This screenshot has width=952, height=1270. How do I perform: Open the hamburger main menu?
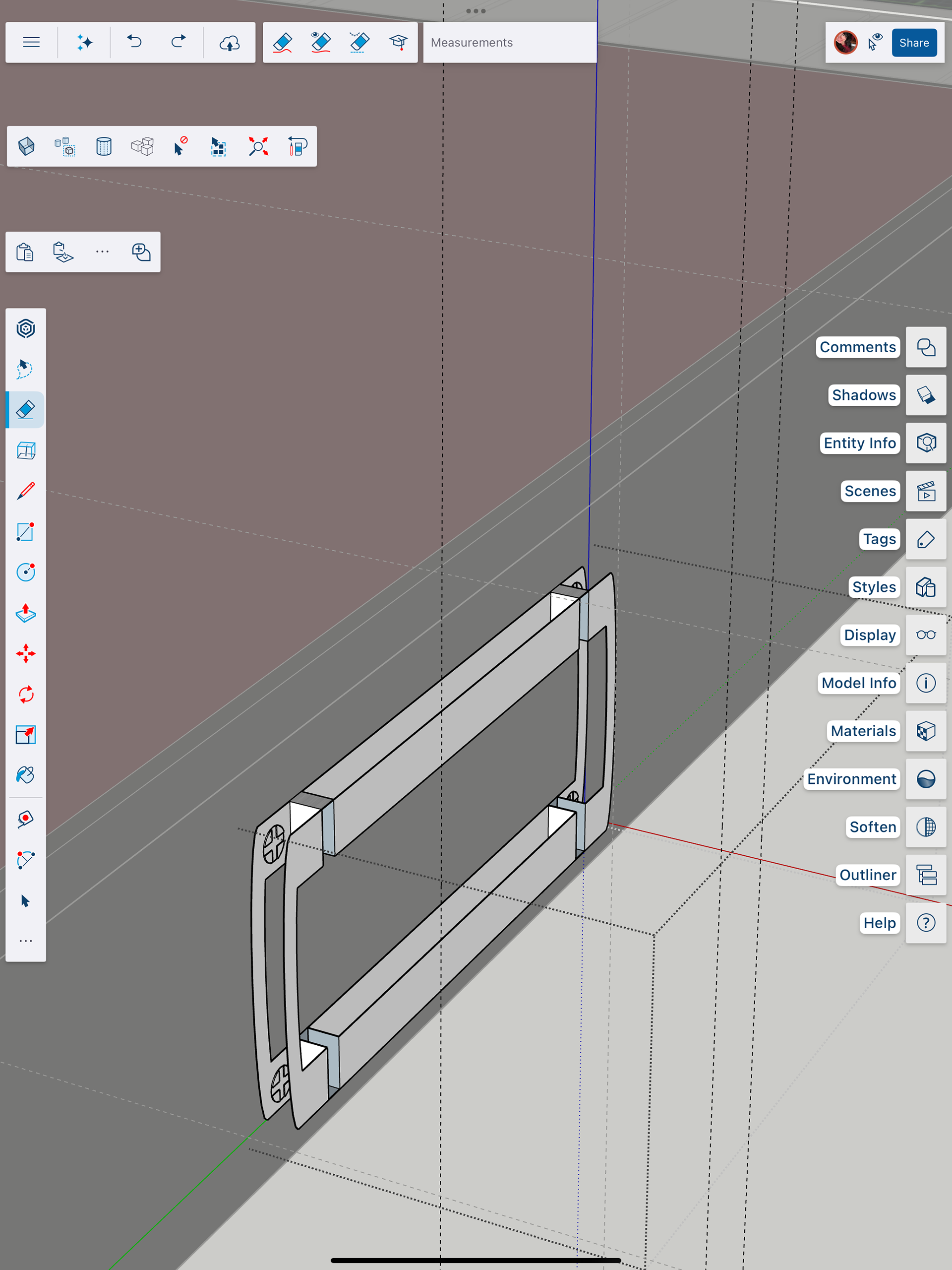pyautogui.click(x=32, y=43)
